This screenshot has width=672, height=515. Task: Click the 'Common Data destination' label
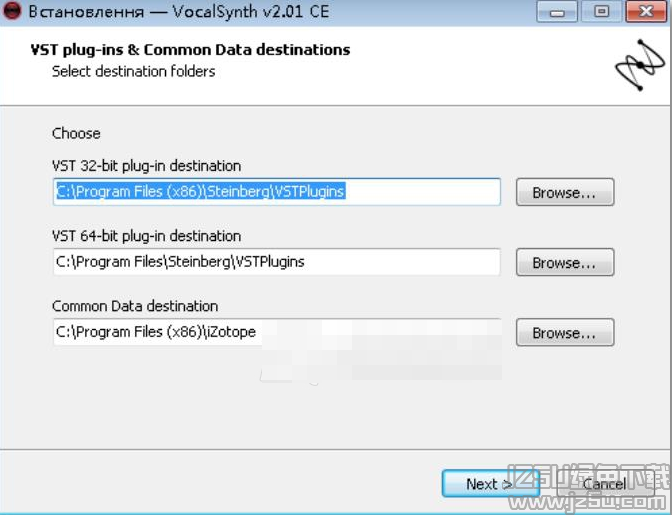click(x=135, y=306)
